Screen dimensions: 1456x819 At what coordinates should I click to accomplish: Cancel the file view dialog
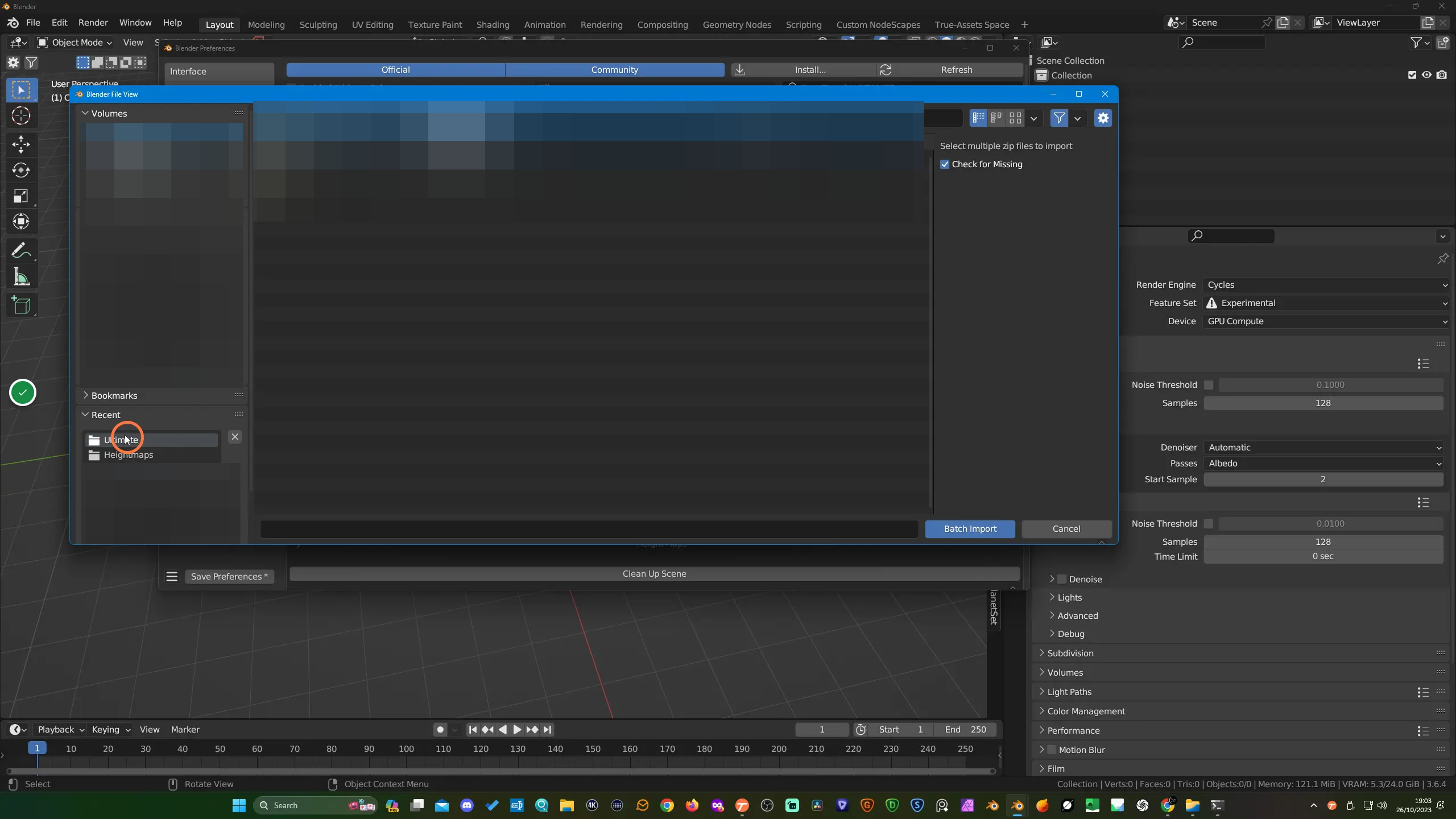click(x=1066, y=529)
